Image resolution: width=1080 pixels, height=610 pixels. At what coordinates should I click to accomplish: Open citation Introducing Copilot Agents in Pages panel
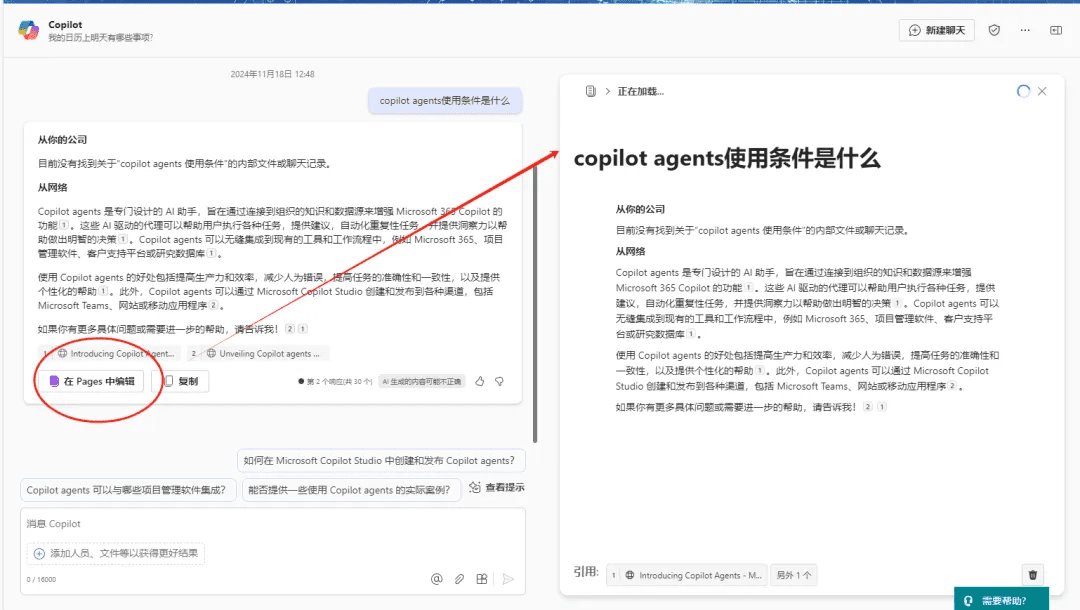(687, 575)
